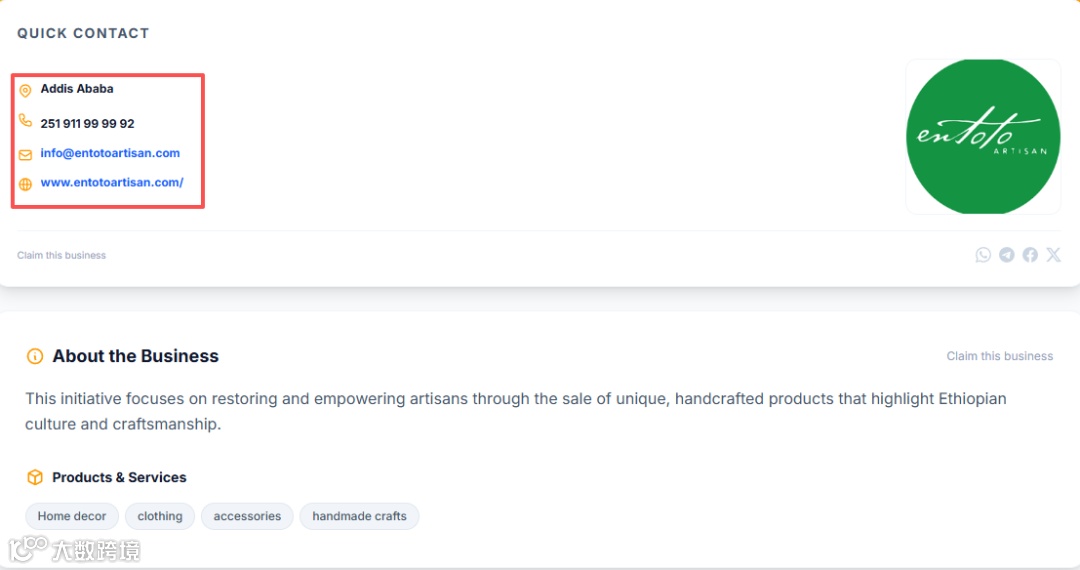The height and width of the screenshot is (570, 1080).
Task: Select the handmade crafts tag
Action: coord(359,516)
